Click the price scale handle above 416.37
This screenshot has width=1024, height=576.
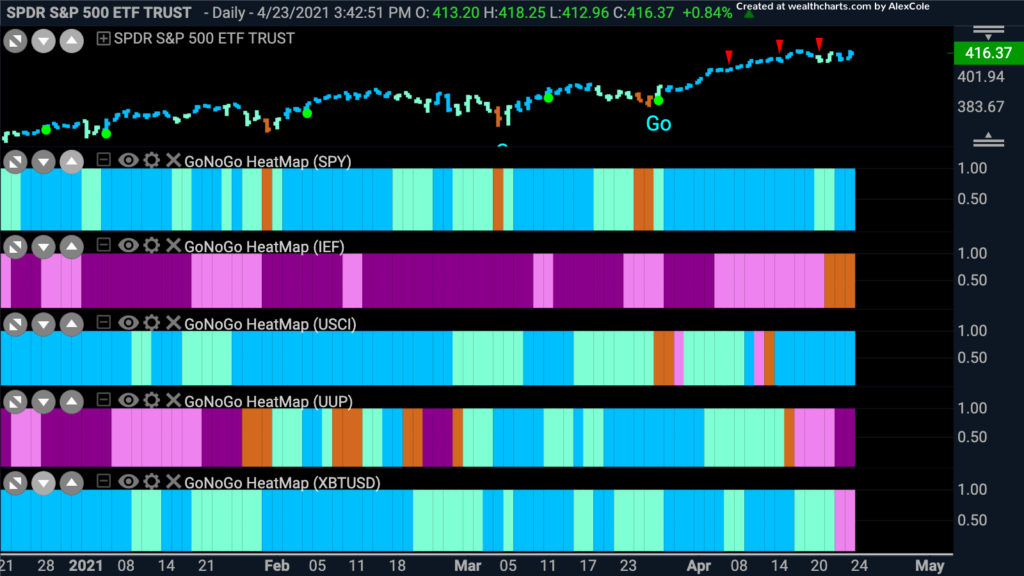[988, 33]
